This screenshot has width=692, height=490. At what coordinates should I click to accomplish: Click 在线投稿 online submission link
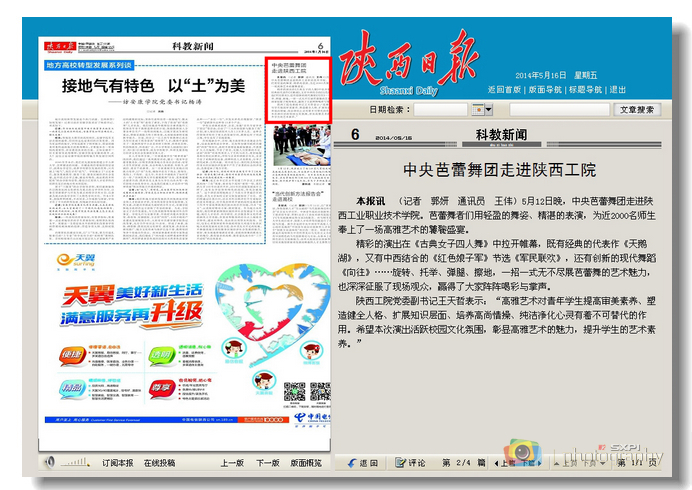pos(159,463)
